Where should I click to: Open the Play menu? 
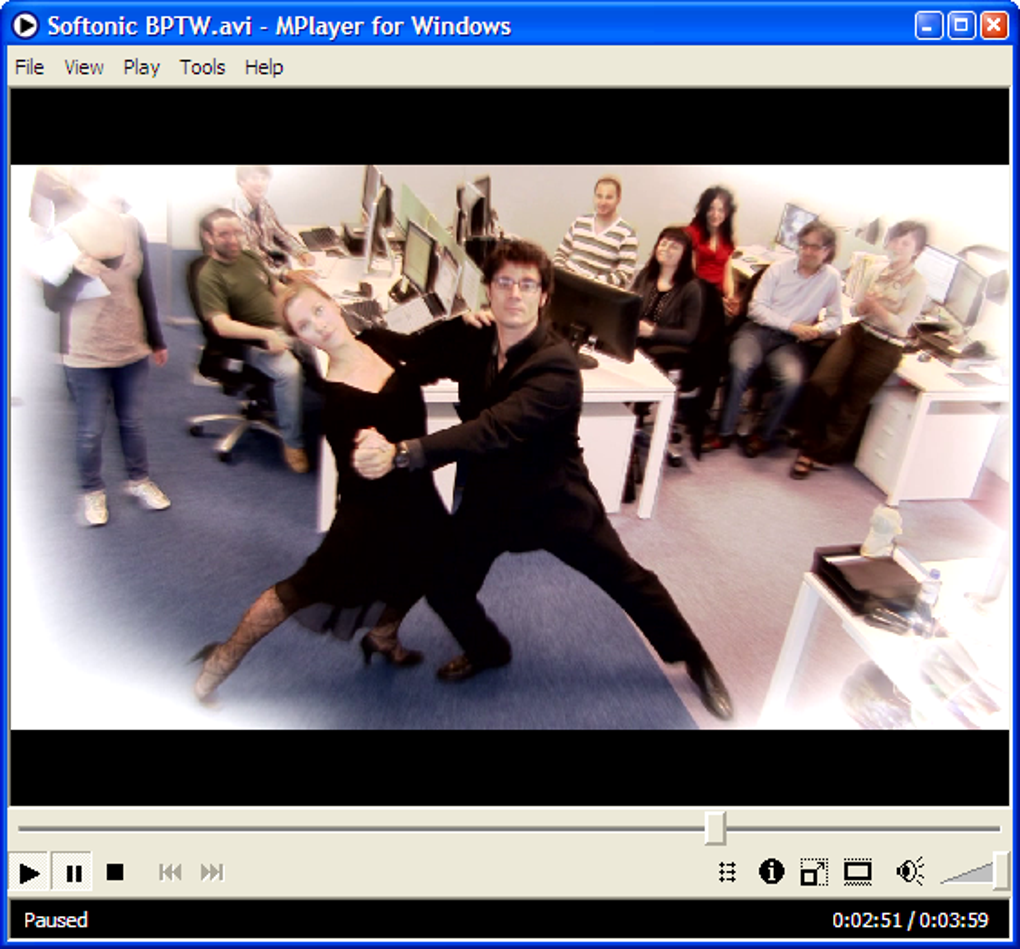pyautogui.click(x=141, y=67)
